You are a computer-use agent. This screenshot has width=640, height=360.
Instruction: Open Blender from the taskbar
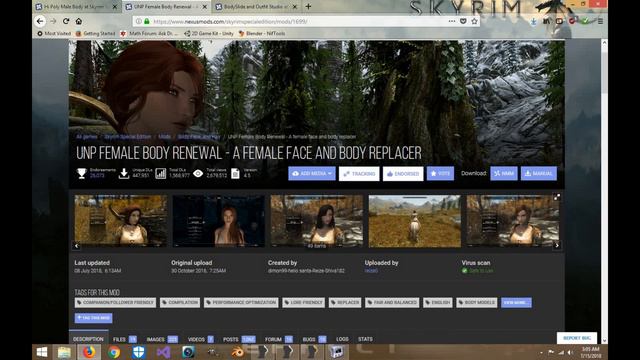238,352
